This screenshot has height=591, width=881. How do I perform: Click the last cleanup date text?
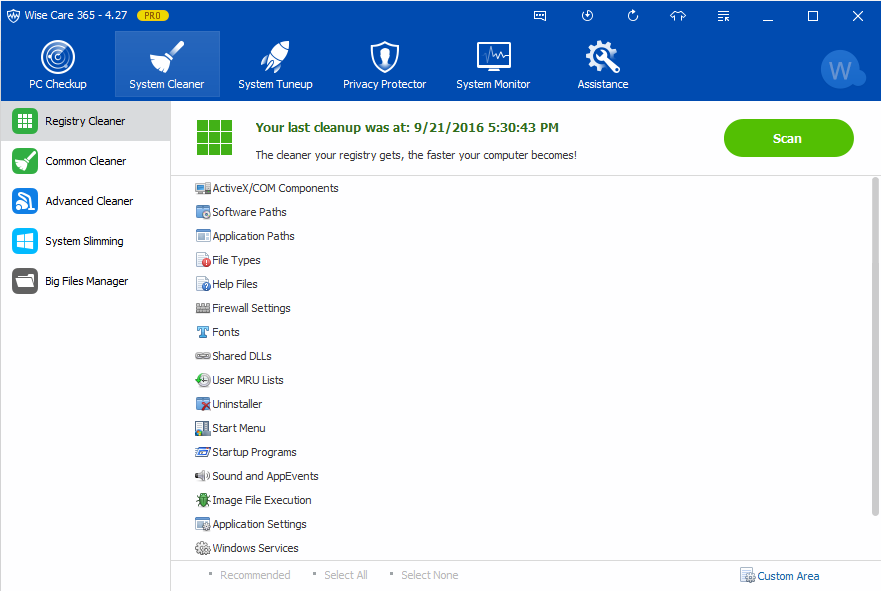[x=407, y=128]
